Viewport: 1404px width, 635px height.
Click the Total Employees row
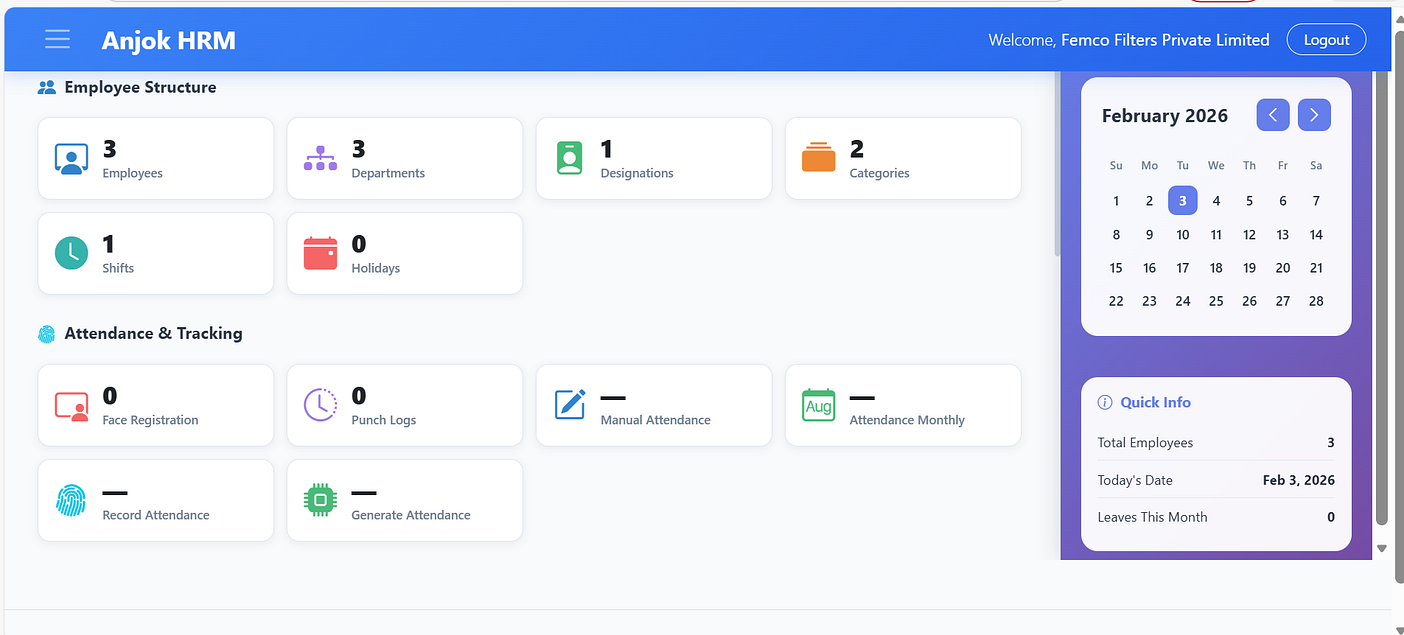pos(1216,443)
